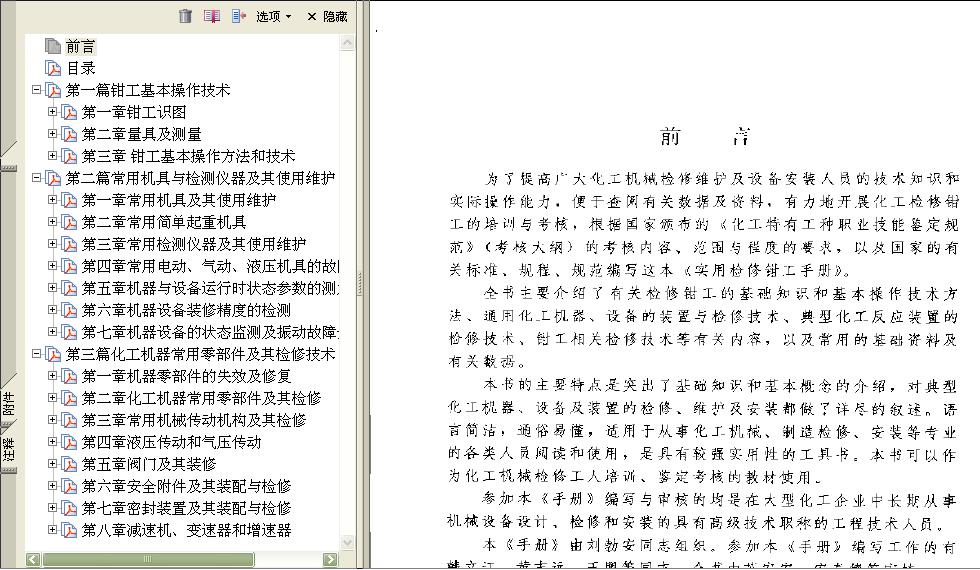
Task: Switch to the 注释 side tab
Action: pos(9,450)
